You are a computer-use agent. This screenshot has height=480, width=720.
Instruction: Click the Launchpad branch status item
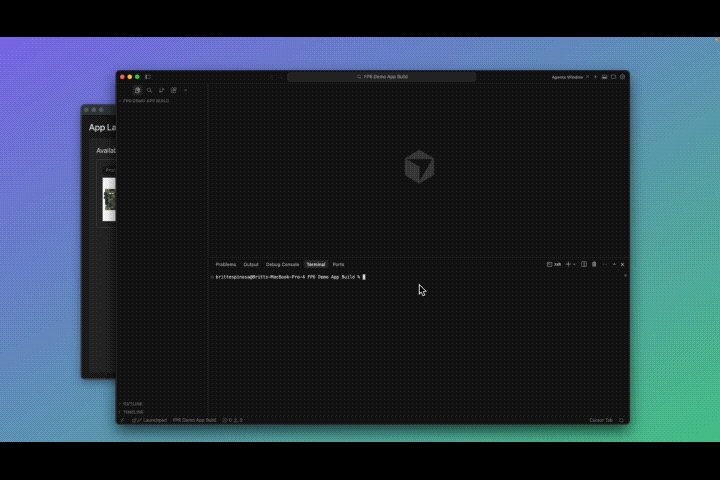pyautogui.click(x=150, y=420)
